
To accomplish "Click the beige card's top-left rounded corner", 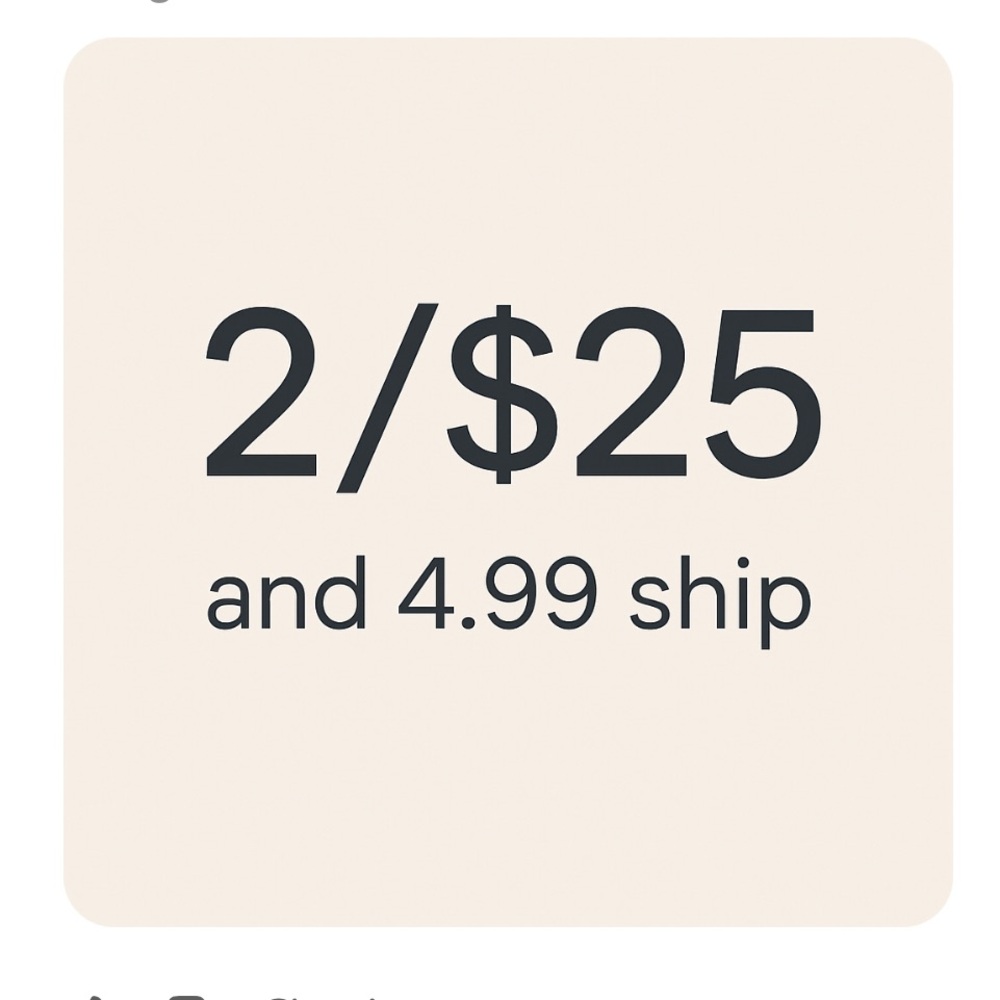I will [x=85, y=60].
